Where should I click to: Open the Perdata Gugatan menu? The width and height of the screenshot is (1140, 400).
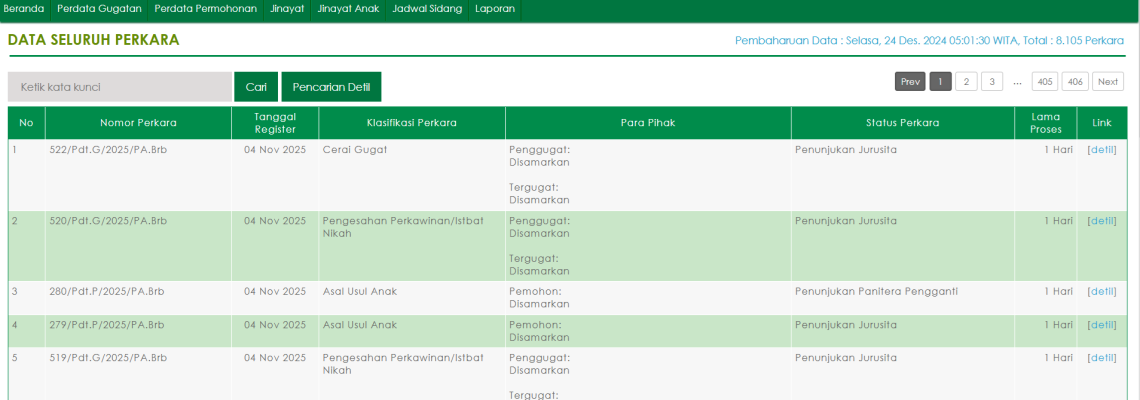point(99,9)
